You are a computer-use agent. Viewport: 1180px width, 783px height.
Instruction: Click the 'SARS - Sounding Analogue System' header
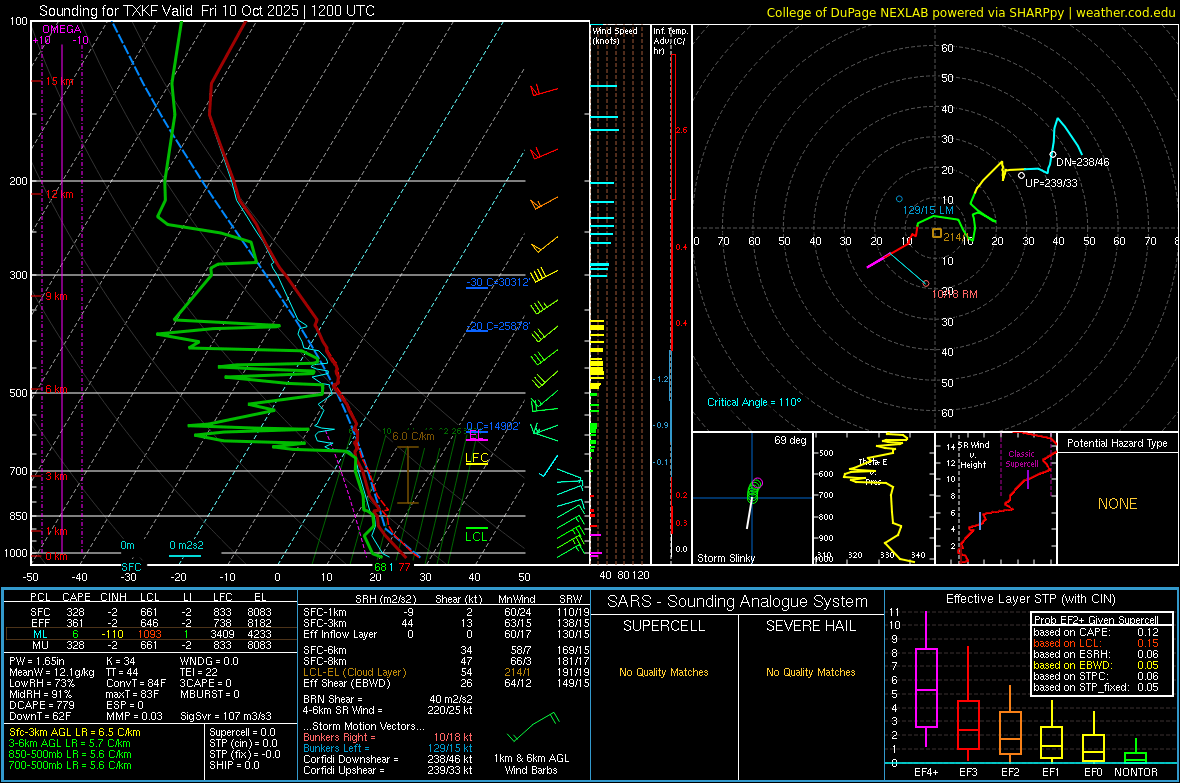[x=738, y=602]
